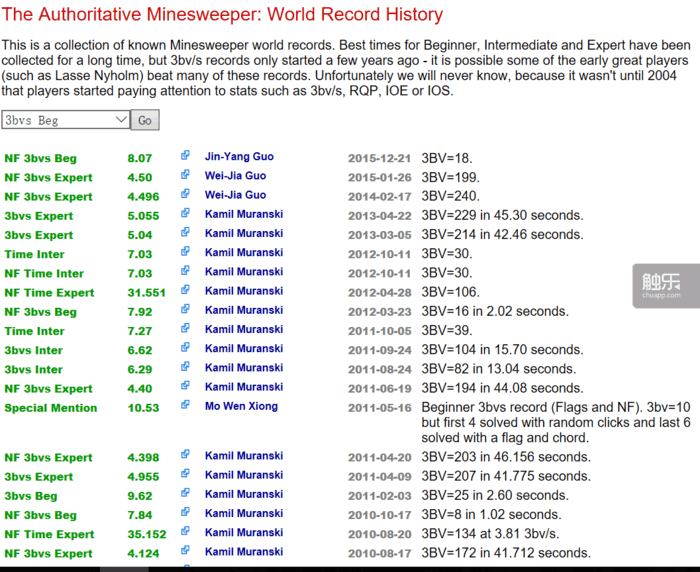Click the link icon beside score 9.62
Viewport: 700px width, 572px height.
tap(185, 494)
